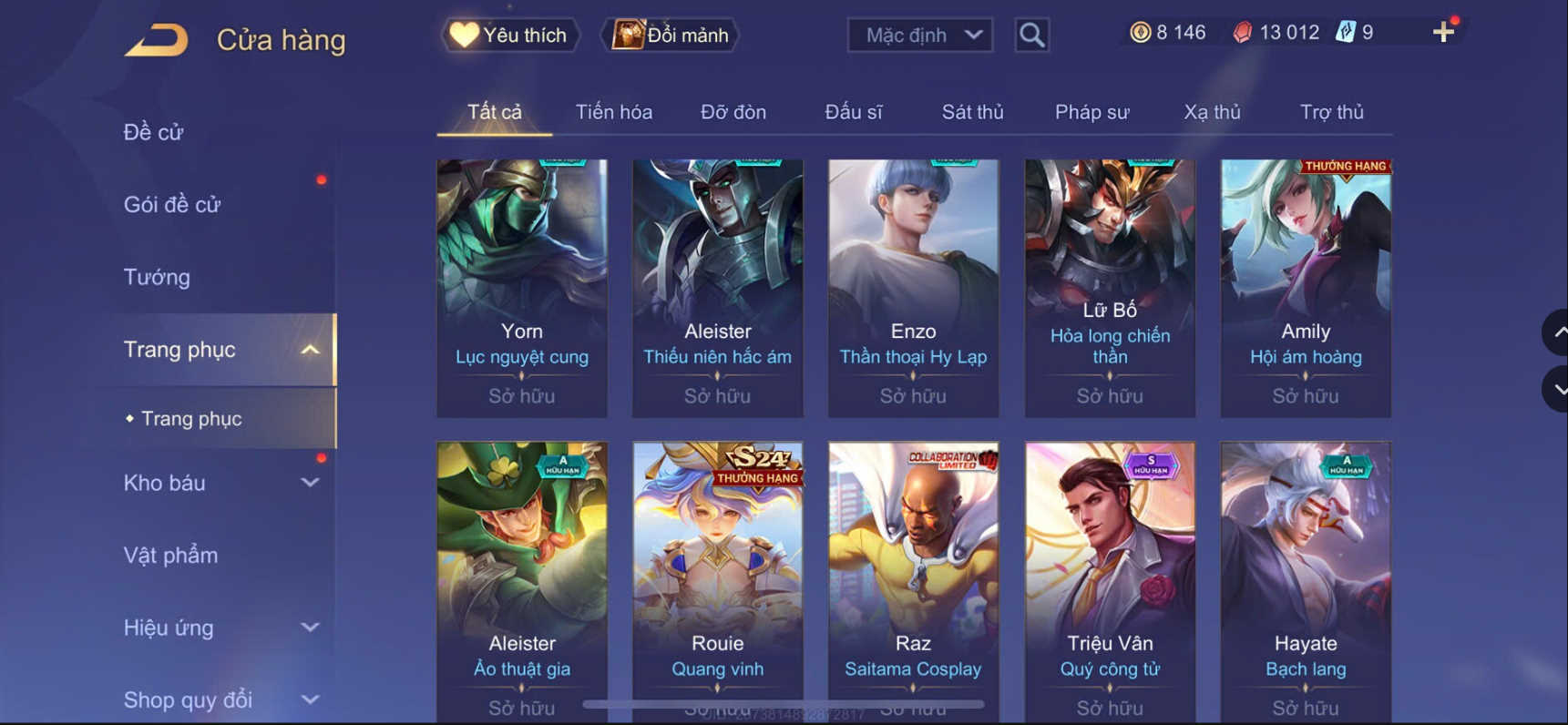
Task: Open the Đổi mảnh exchange button
Action: click(670, 36)
